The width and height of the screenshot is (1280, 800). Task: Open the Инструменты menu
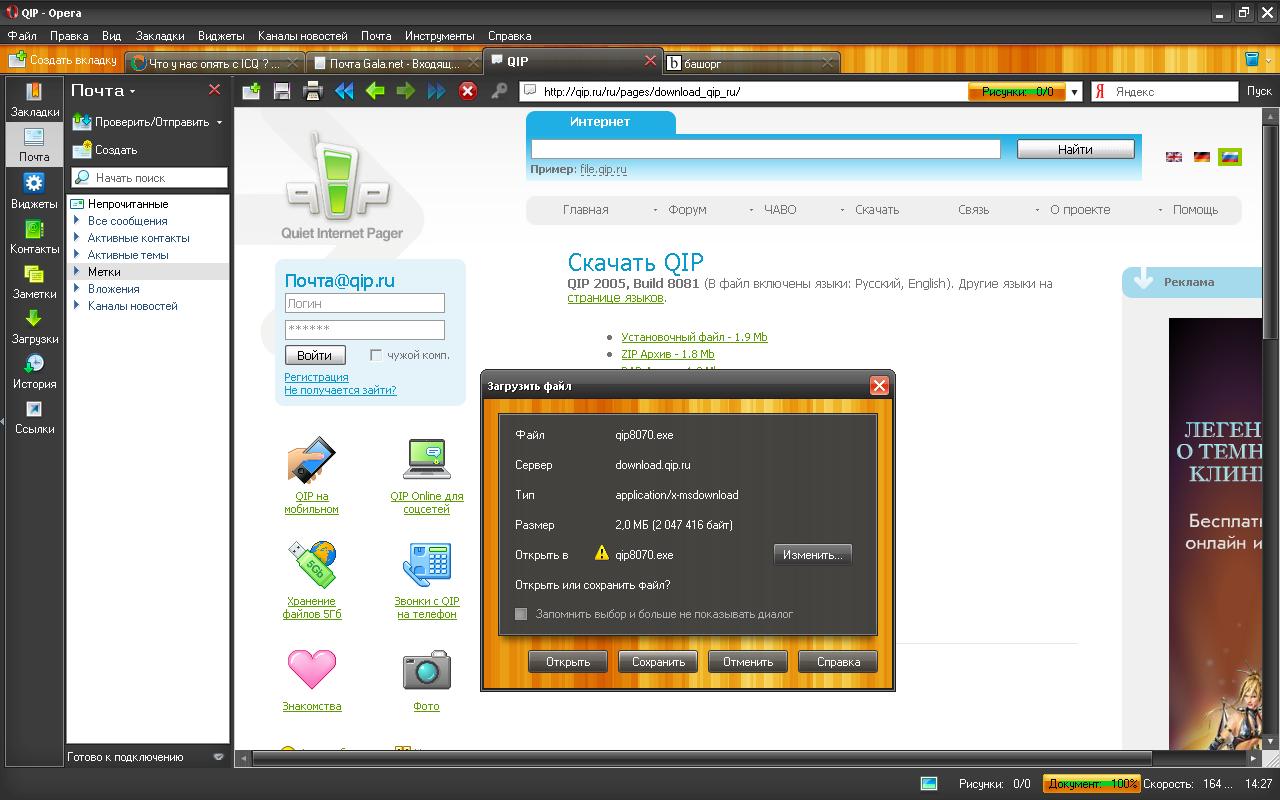pyautogui.click(x=440, y=36)
